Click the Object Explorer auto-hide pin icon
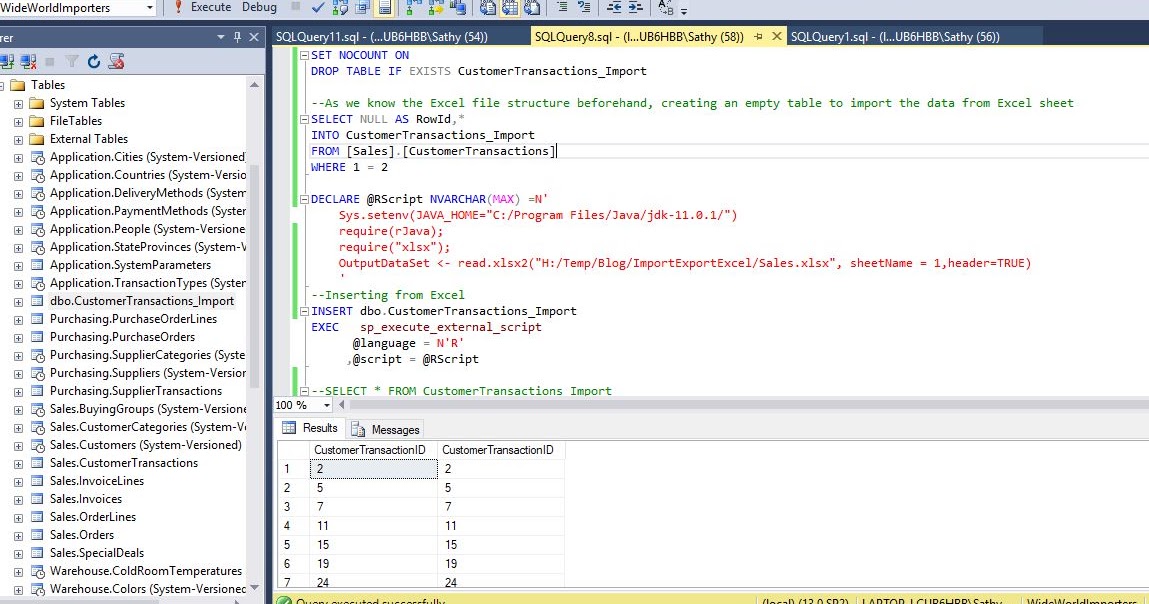Image resolution: width=1149 pixels, height=604 pixels. pyautogui.click(x=237, y=37)
